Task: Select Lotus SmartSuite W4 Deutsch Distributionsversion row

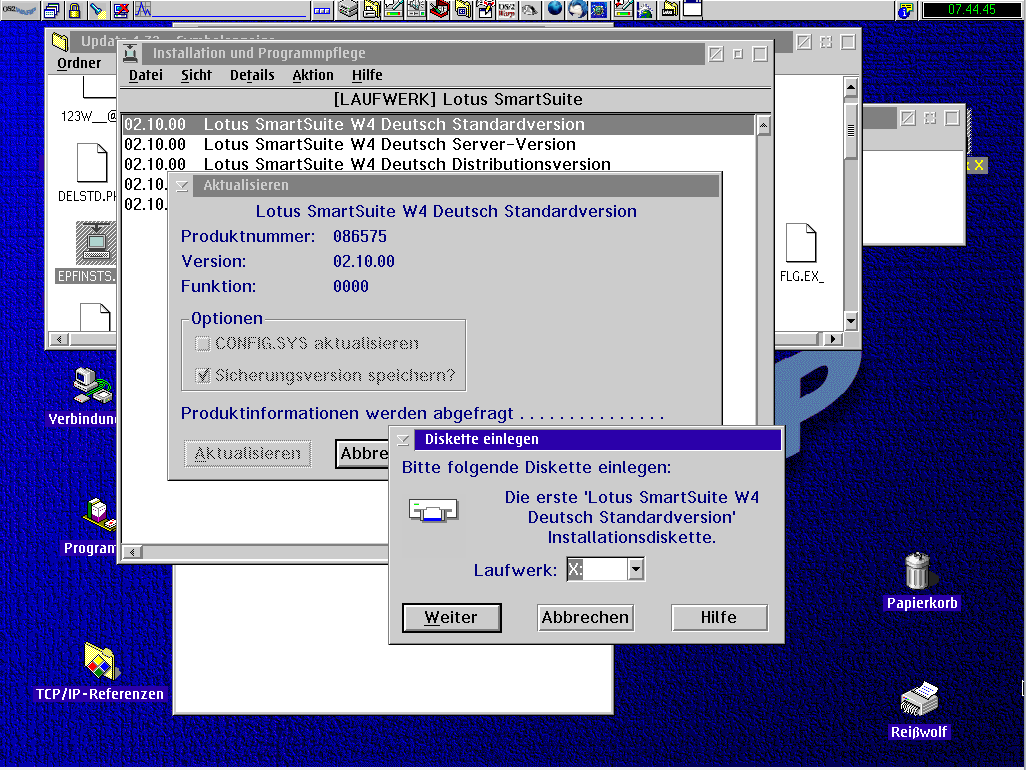Action: click(x=438, y=164)
